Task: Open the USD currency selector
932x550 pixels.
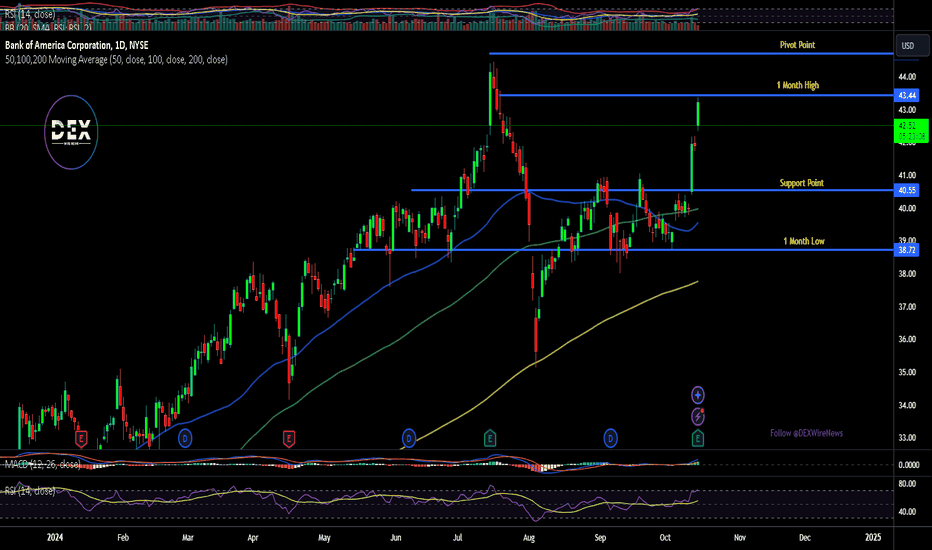Action: [912, 46]
